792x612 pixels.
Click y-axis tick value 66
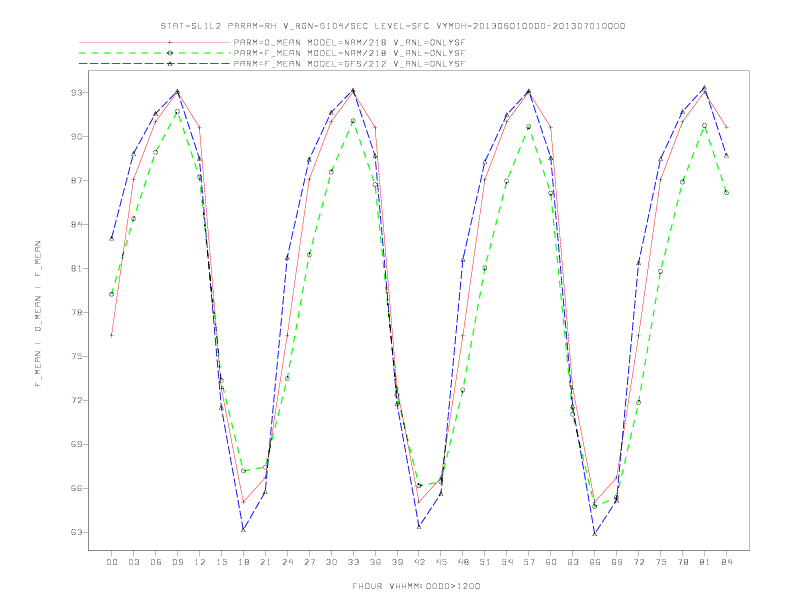pyautogui.click(x=77, y=489)
